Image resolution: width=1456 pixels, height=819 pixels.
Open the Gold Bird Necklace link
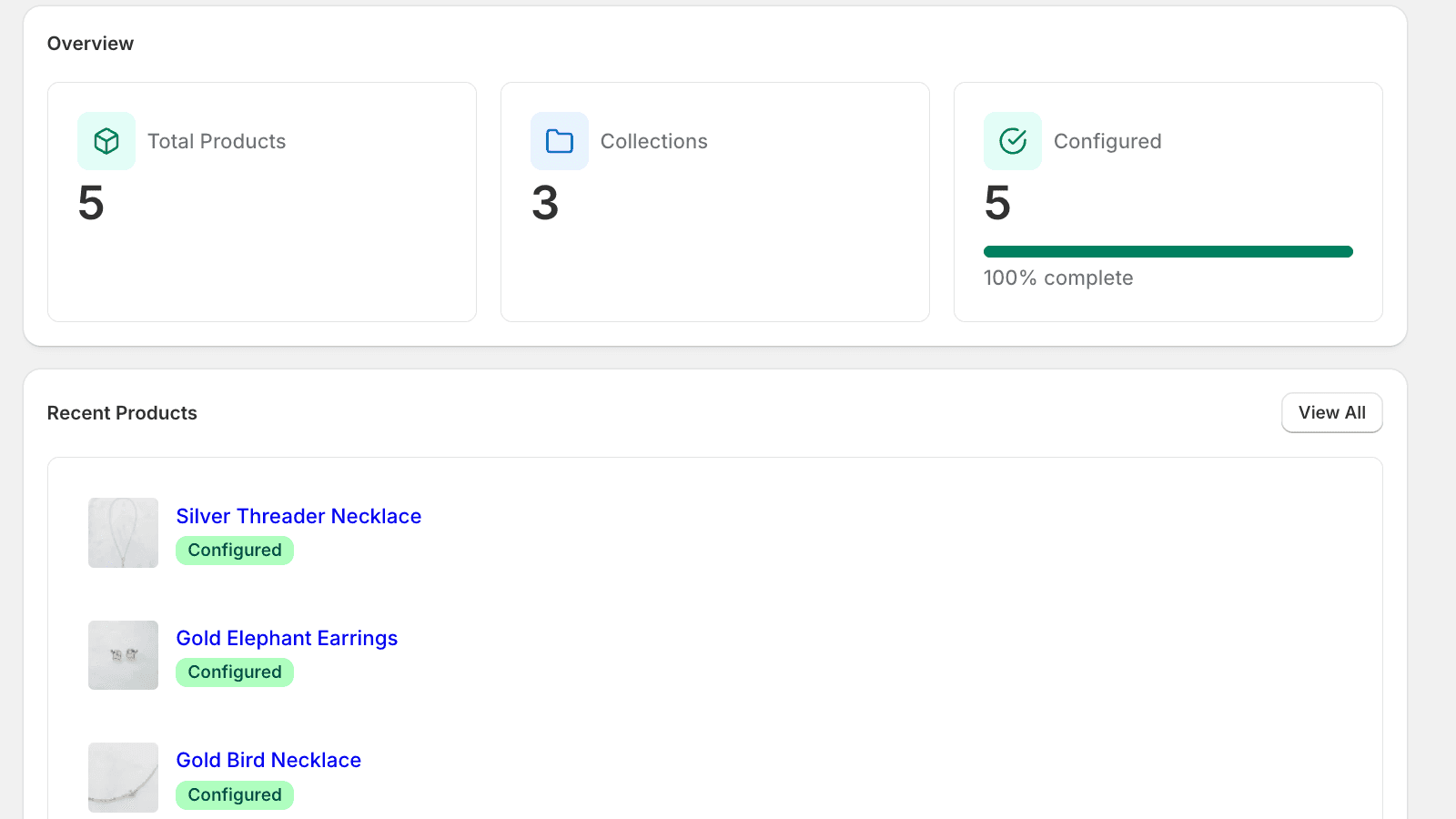coord(268,760)
